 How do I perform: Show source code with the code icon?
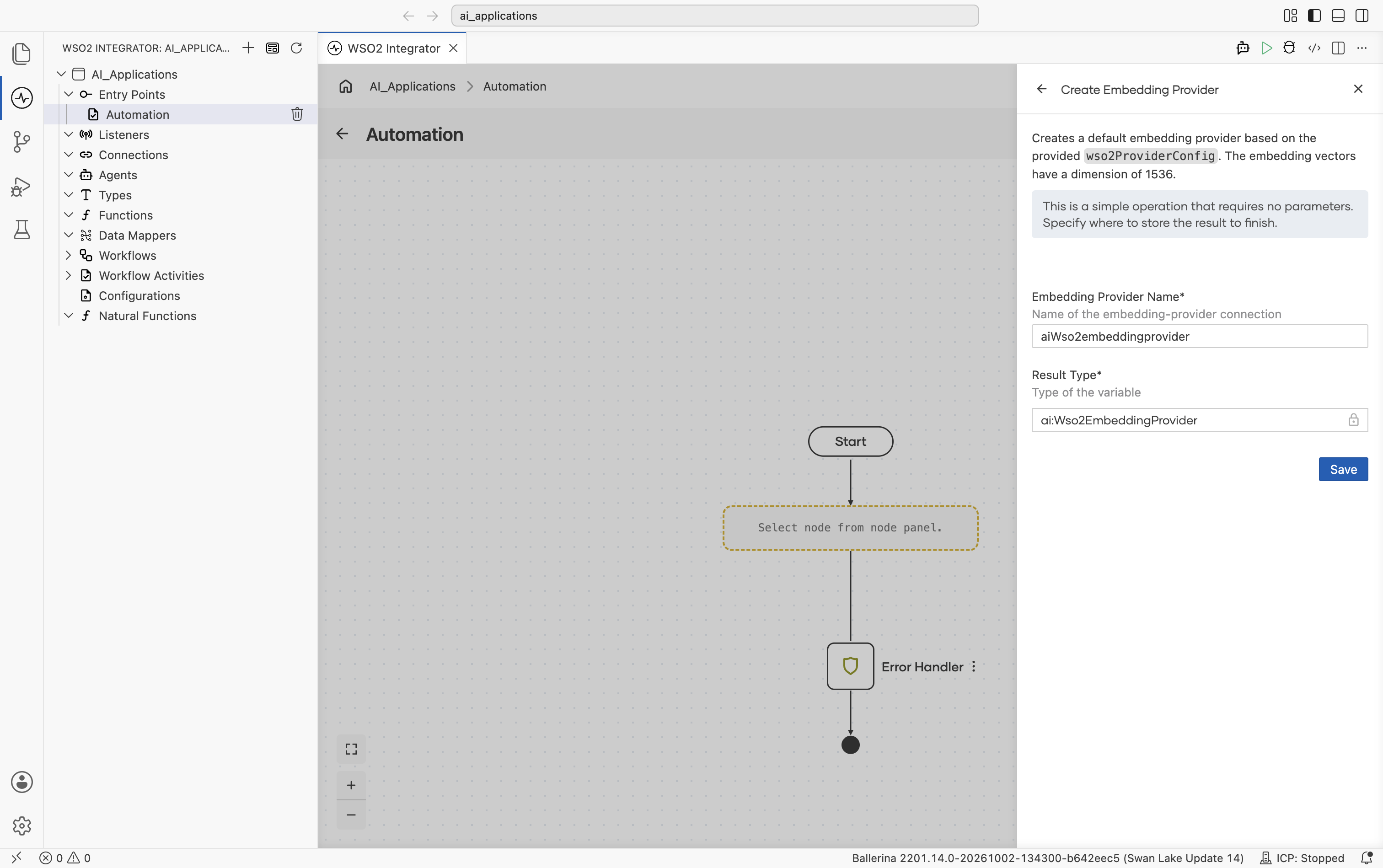pos(1314,48)
